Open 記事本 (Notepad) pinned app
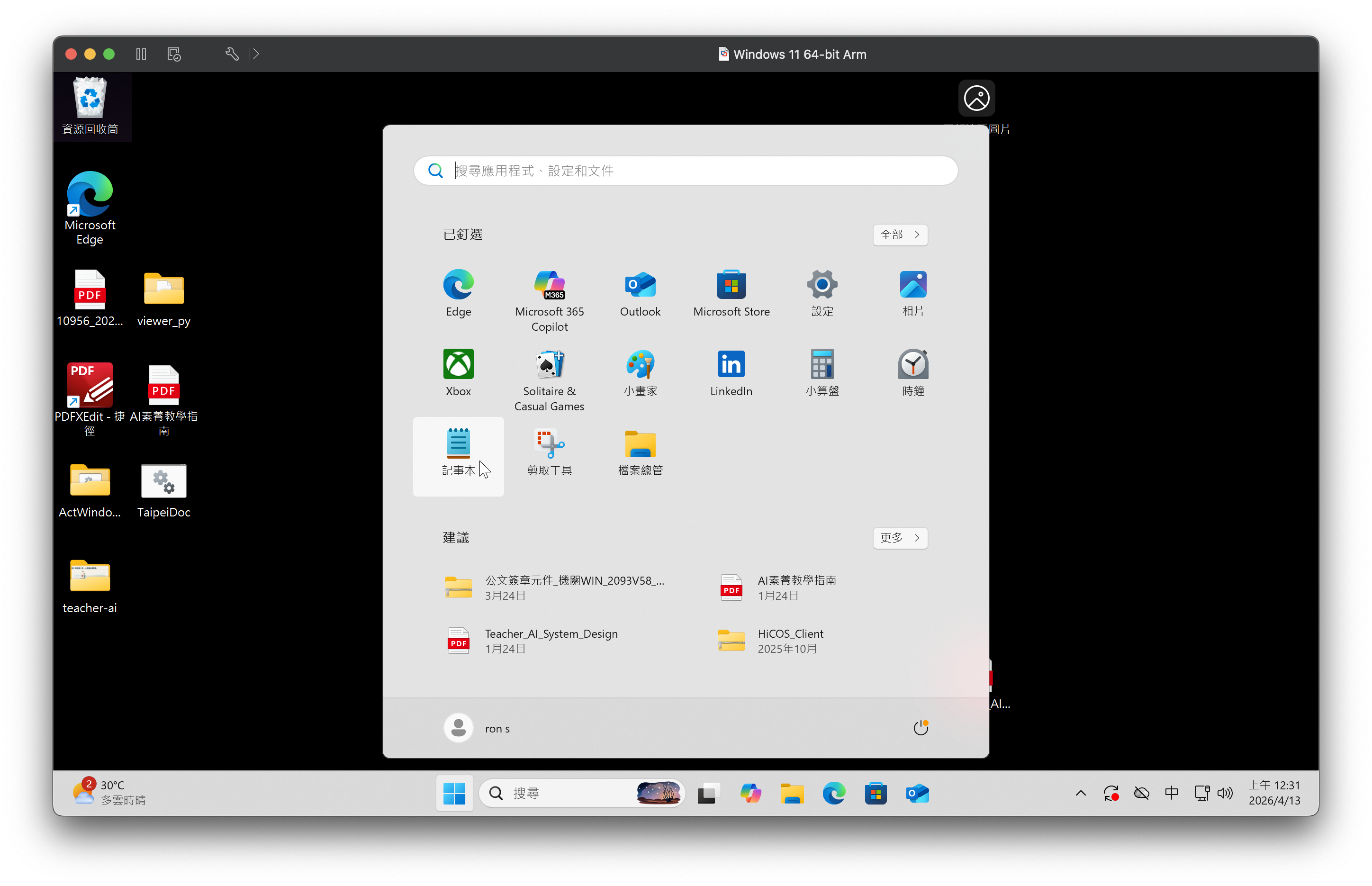 tap(458, 456)
